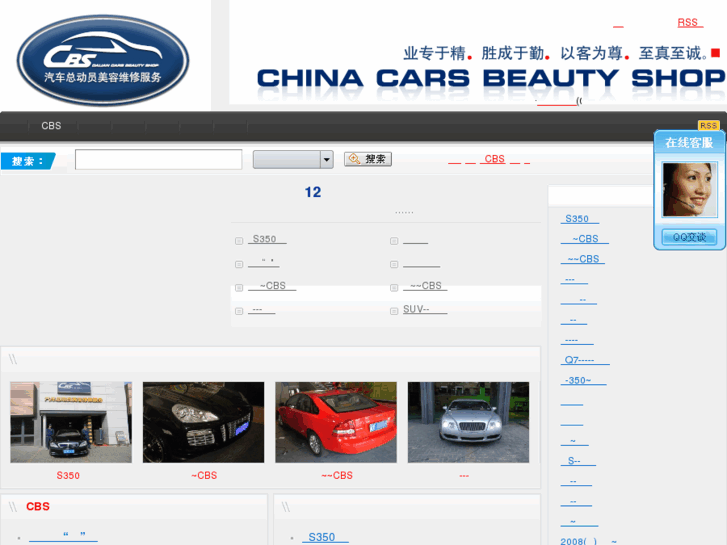Viewport: 727px width, 545px height.
Task: Open the black Mercedes storefront thumbnail
Action: (x=71, y=422)
